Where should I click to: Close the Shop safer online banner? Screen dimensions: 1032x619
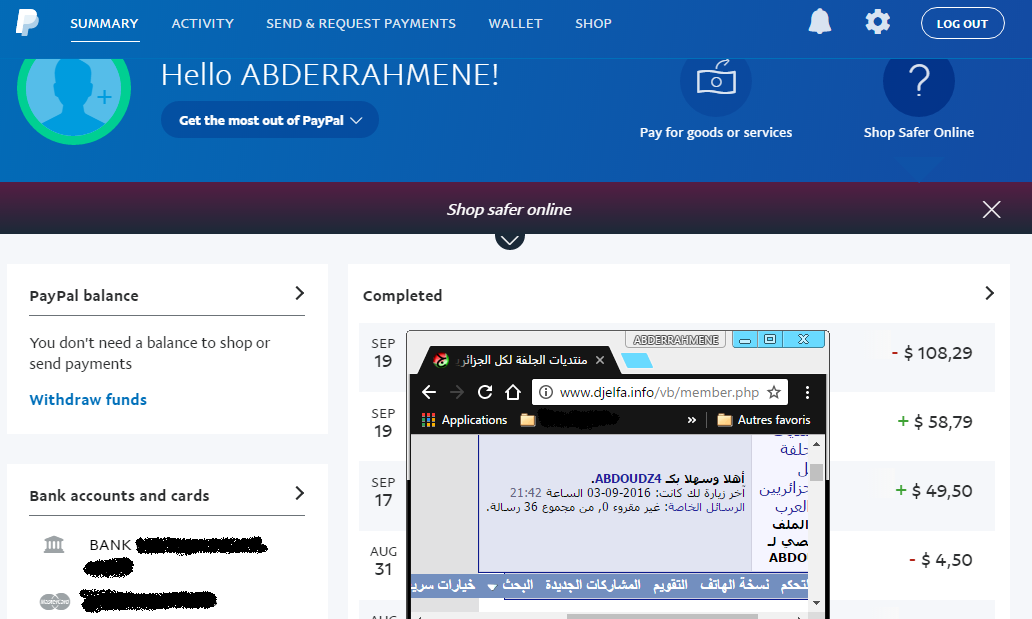click(991, 209)
